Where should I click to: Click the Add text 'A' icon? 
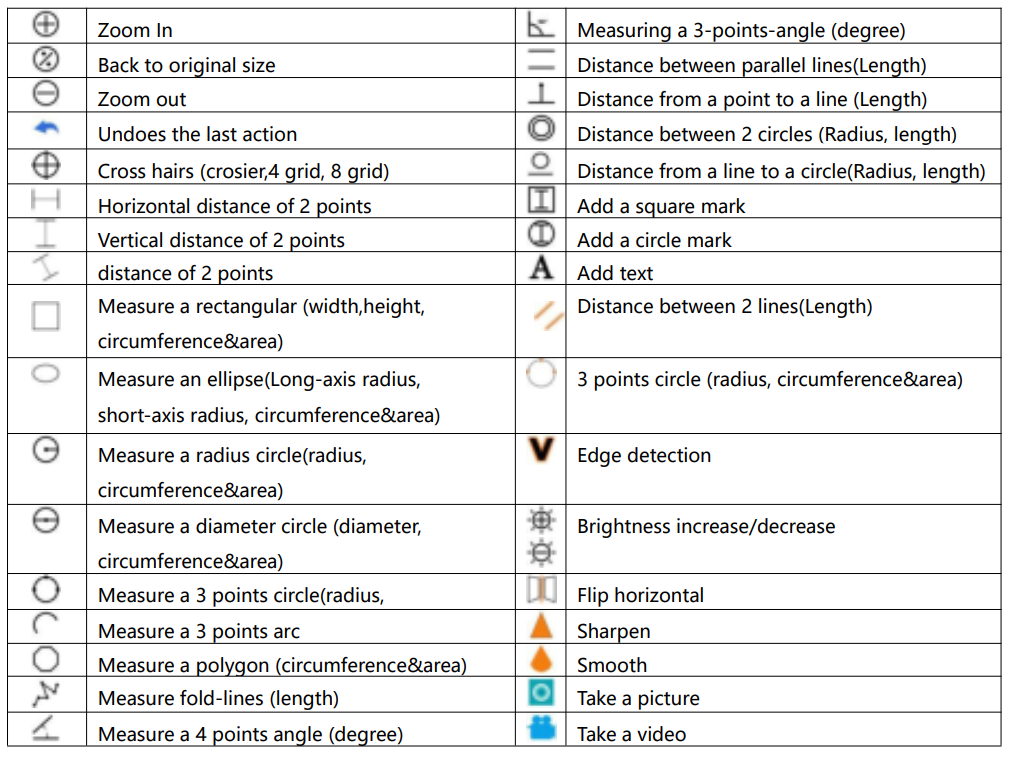pos(541,268)
